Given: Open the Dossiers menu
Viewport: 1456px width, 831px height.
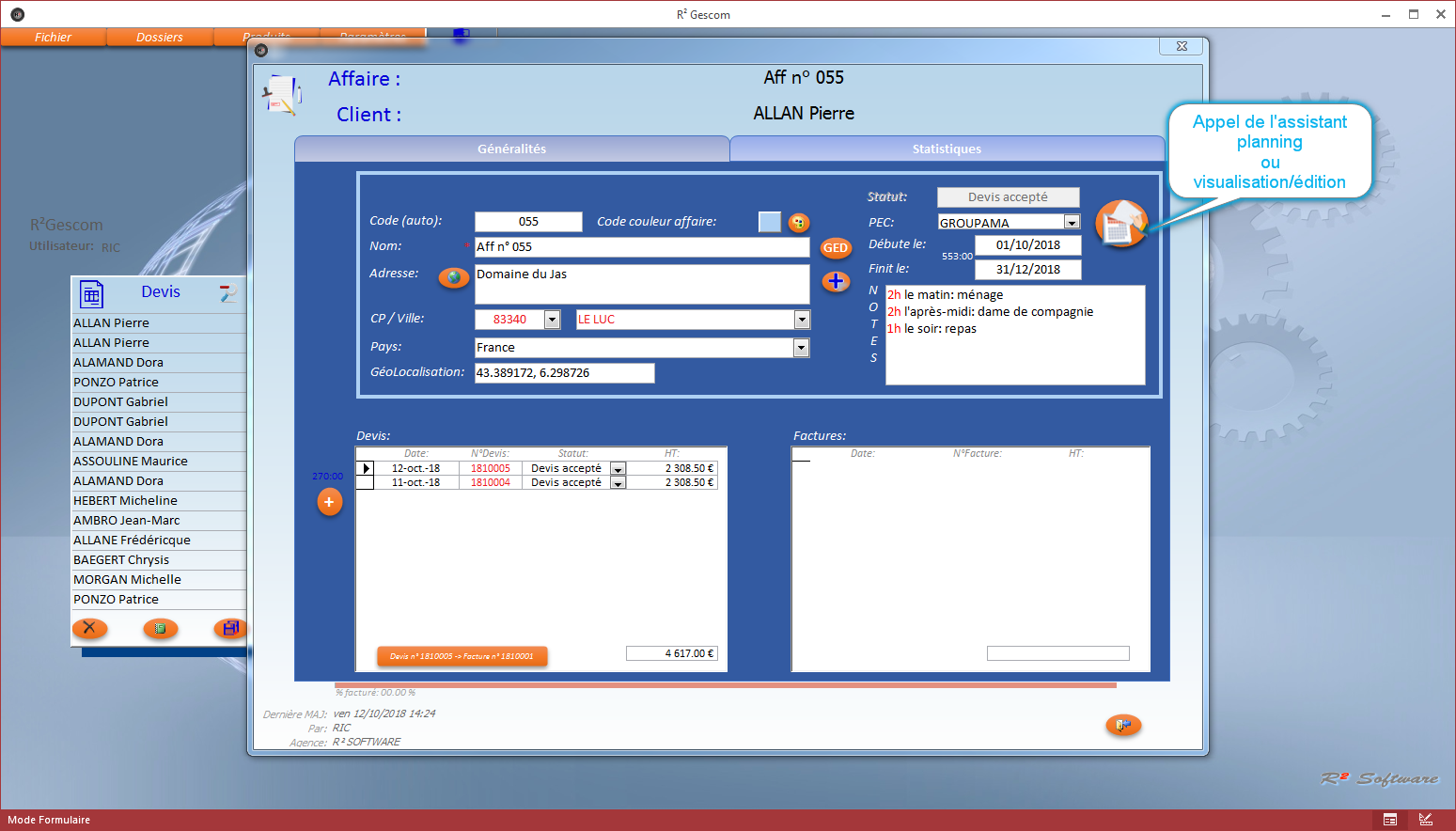Looking at the screenshot, I should [159, 37].
